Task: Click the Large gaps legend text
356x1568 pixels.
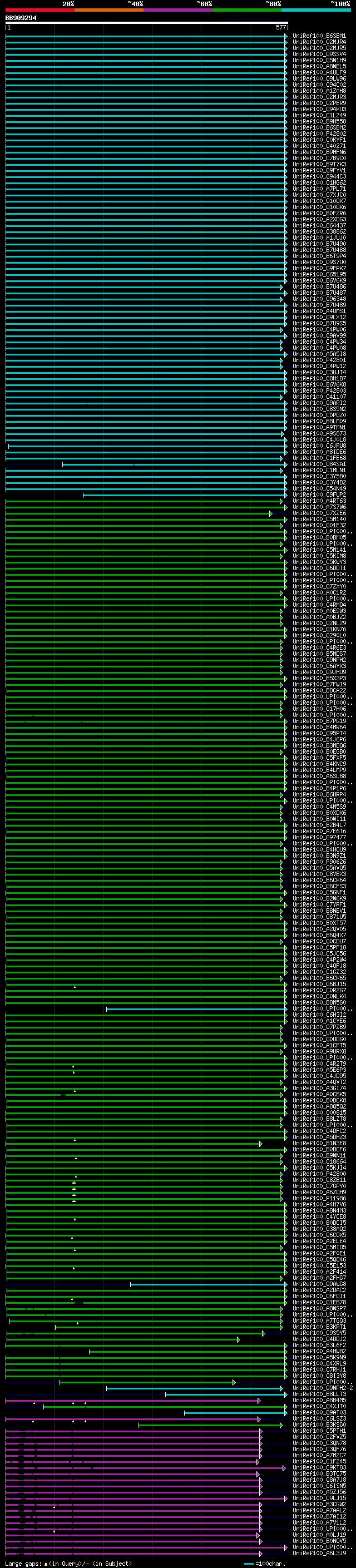Action: (68, 1564)
